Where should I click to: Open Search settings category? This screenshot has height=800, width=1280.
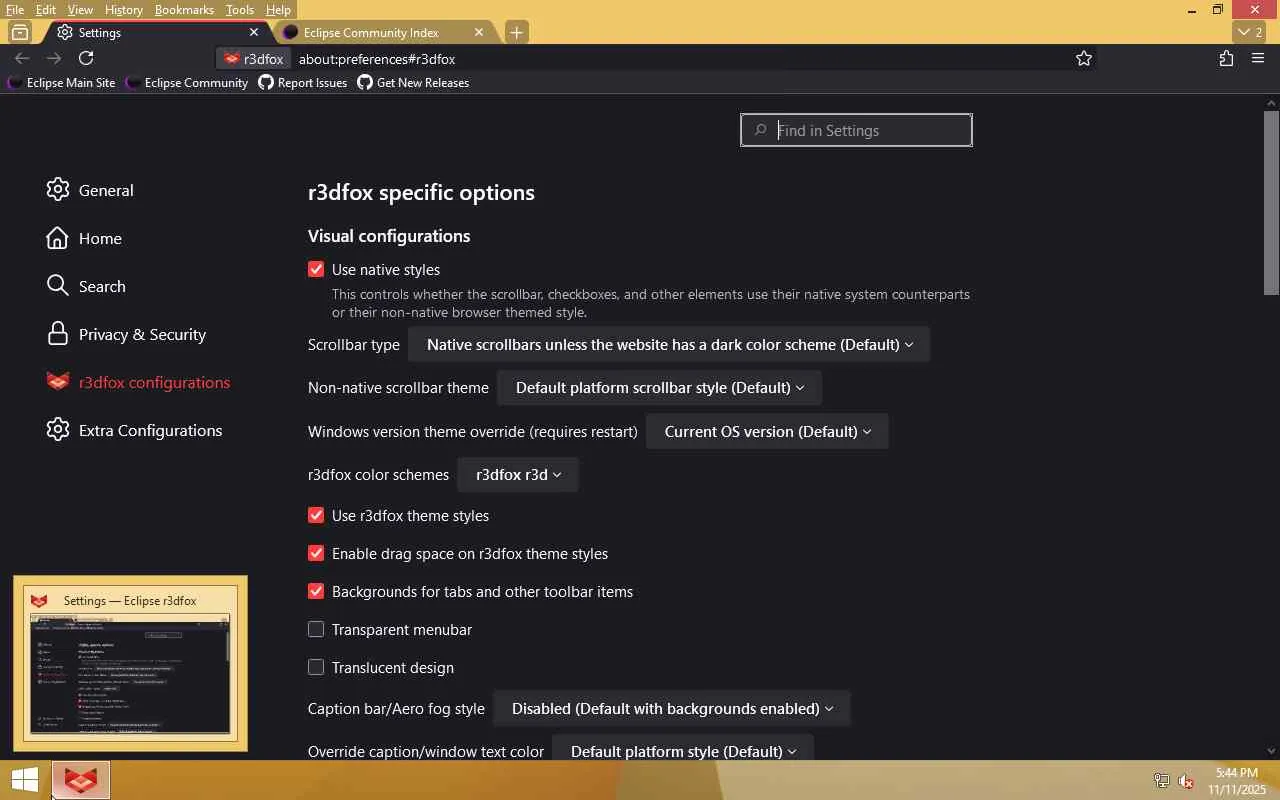tap(86, 286)
